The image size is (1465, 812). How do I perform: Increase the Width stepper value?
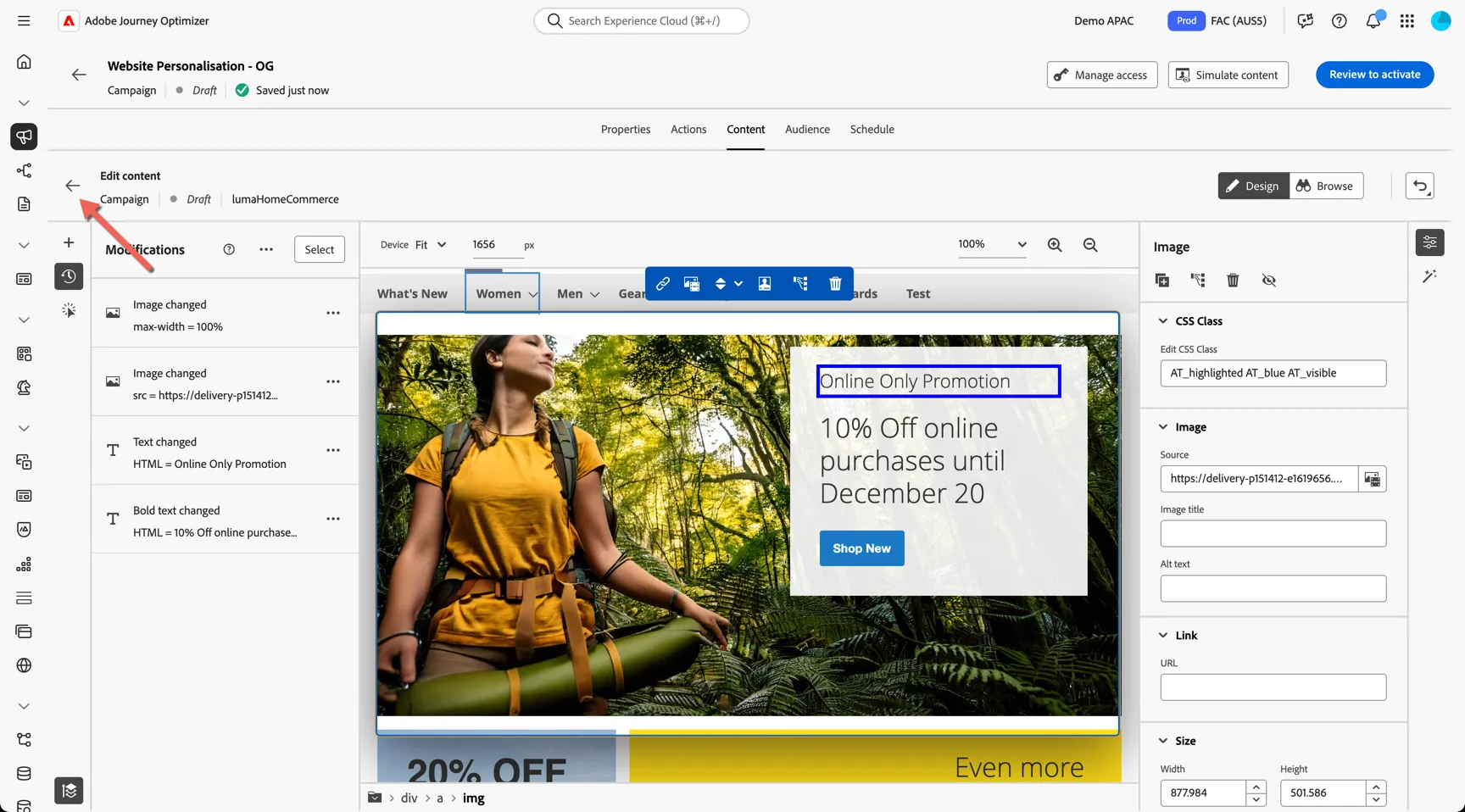(x=1256, y=787)
